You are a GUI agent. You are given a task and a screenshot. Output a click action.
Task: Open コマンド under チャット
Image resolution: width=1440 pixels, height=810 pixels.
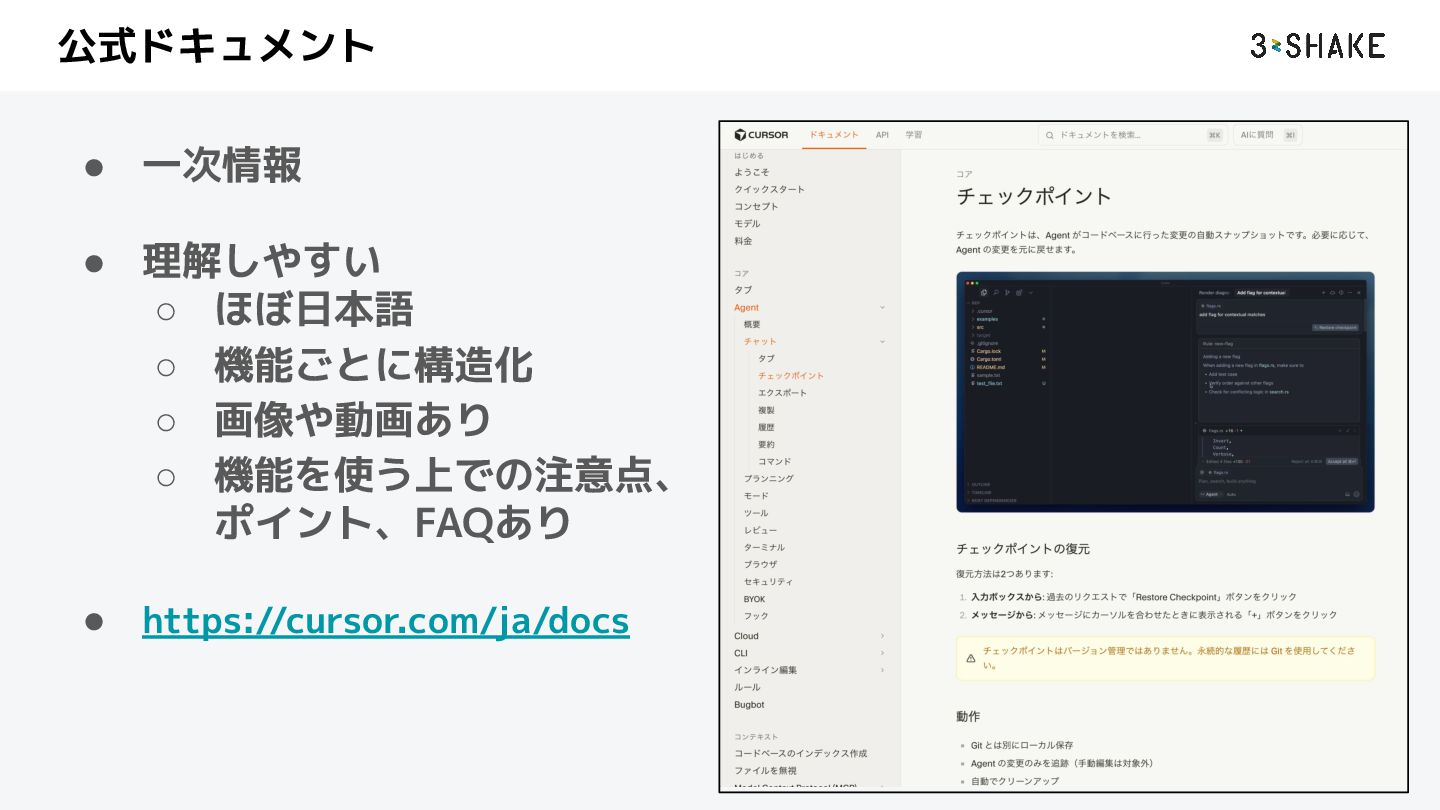pyautogui.click(x=774, y=461)
